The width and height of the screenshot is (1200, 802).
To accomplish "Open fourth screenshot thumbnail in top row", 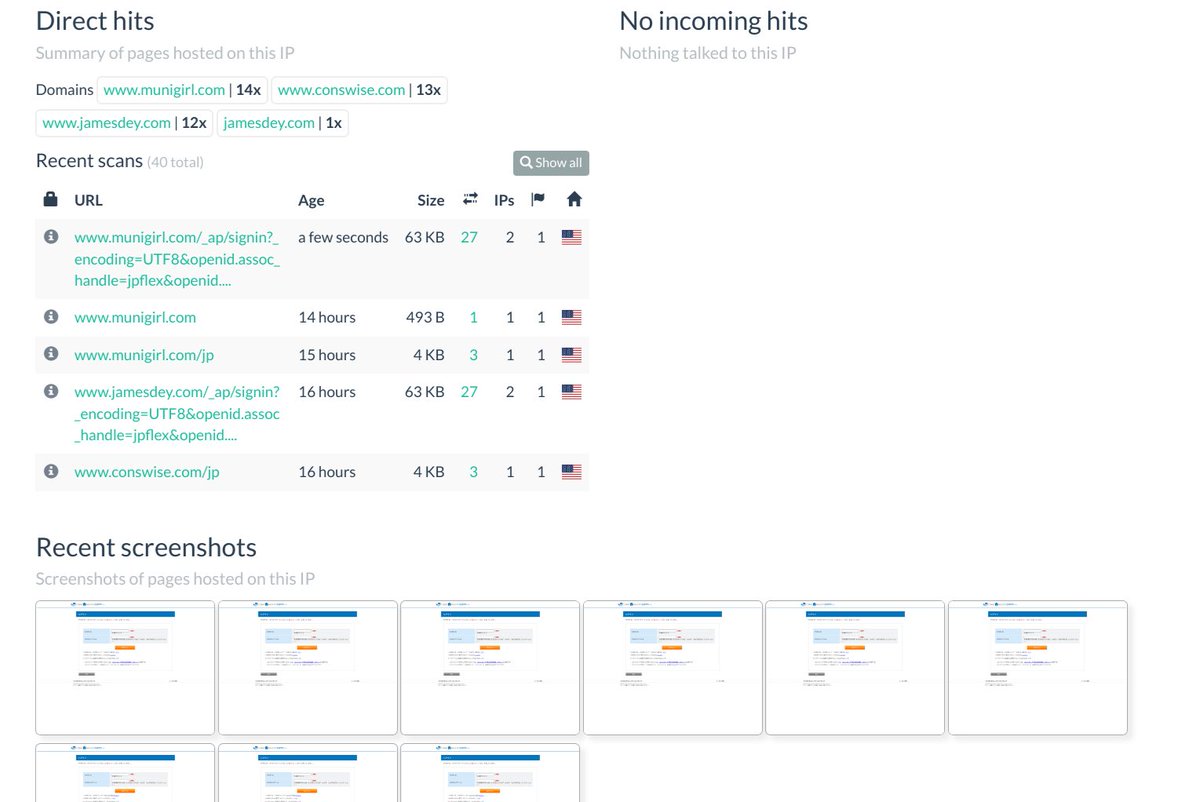I will click(673, 668).
